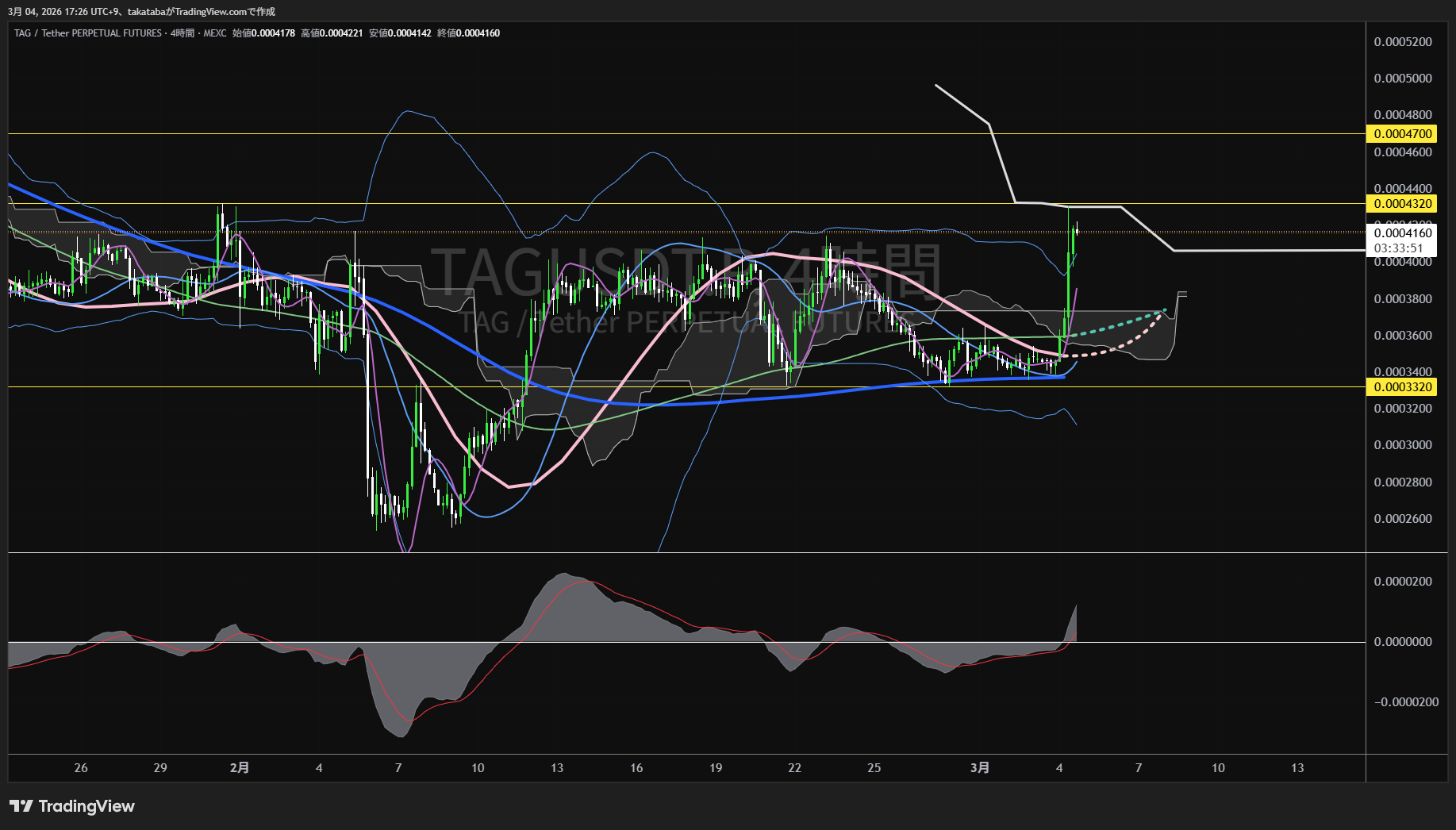Click the 16 date marker on the time axis
Image resolution: width=1456 pixels, height=830 pixels.
pyautogui.click(x=636, y=767)
